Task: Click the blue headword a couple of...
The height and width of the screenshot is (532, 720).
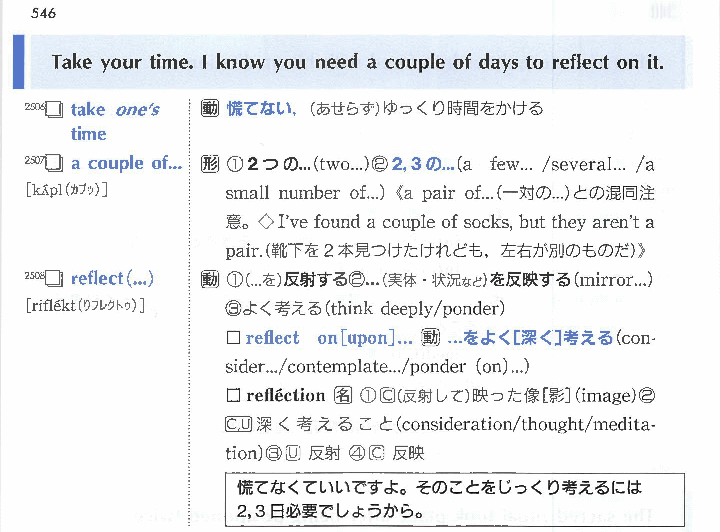Action: coord(126,163)
